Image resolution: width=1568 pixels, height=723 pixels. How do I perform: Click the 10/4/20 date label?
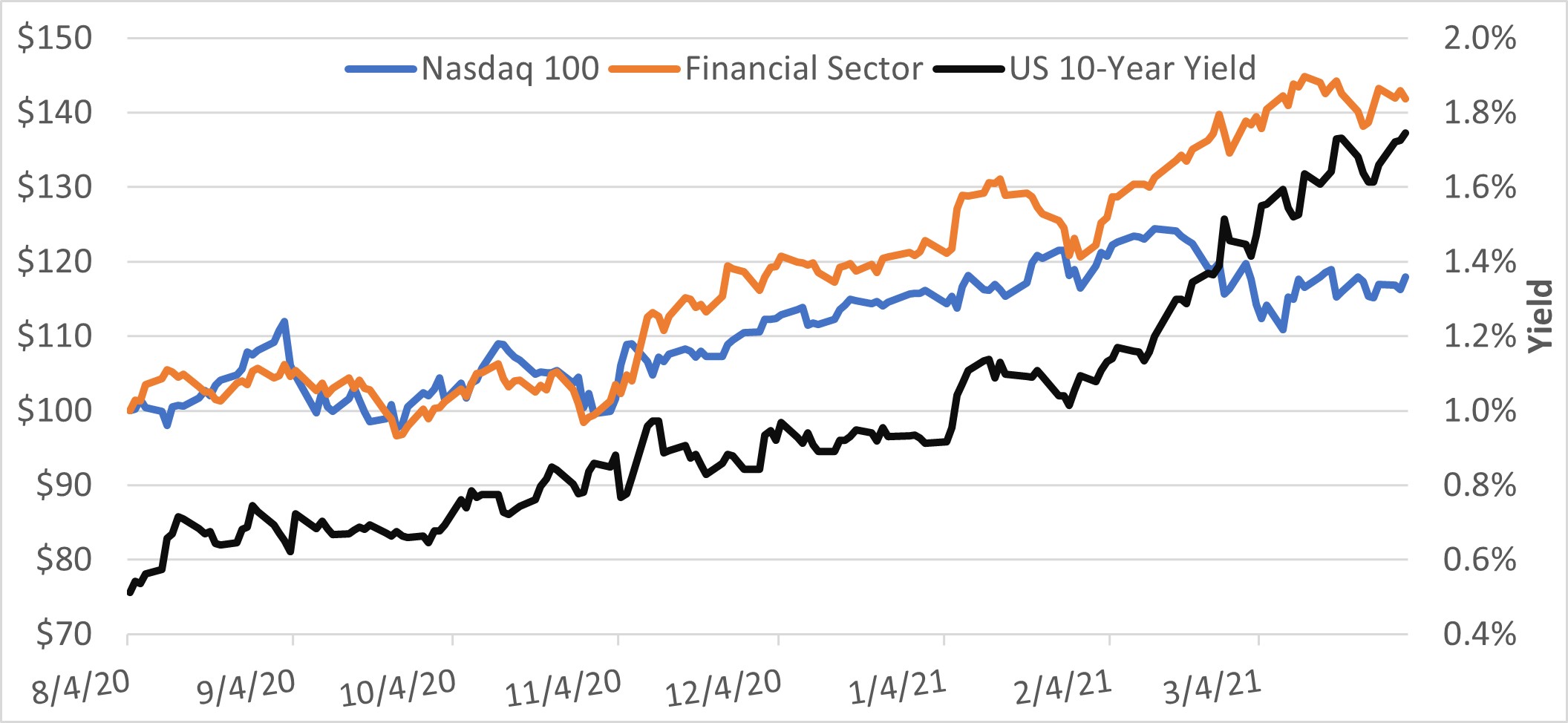pyautogui.click(x=397, y=688)
